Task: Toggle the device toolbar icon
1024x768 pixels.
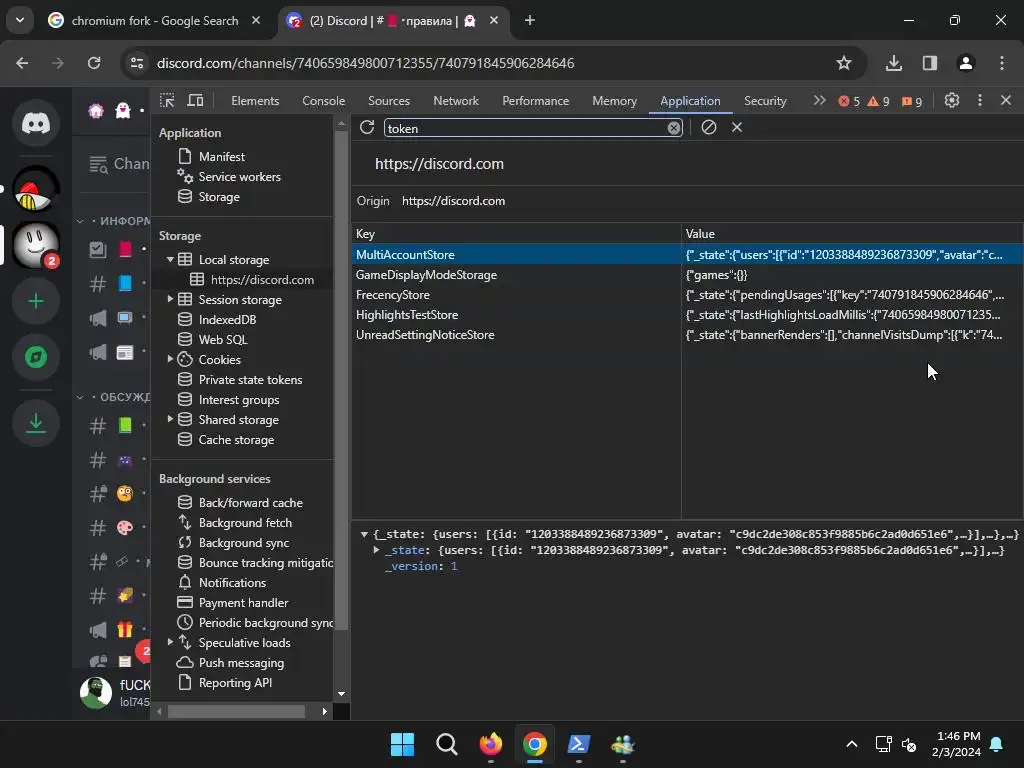Action: pos(195,101)
